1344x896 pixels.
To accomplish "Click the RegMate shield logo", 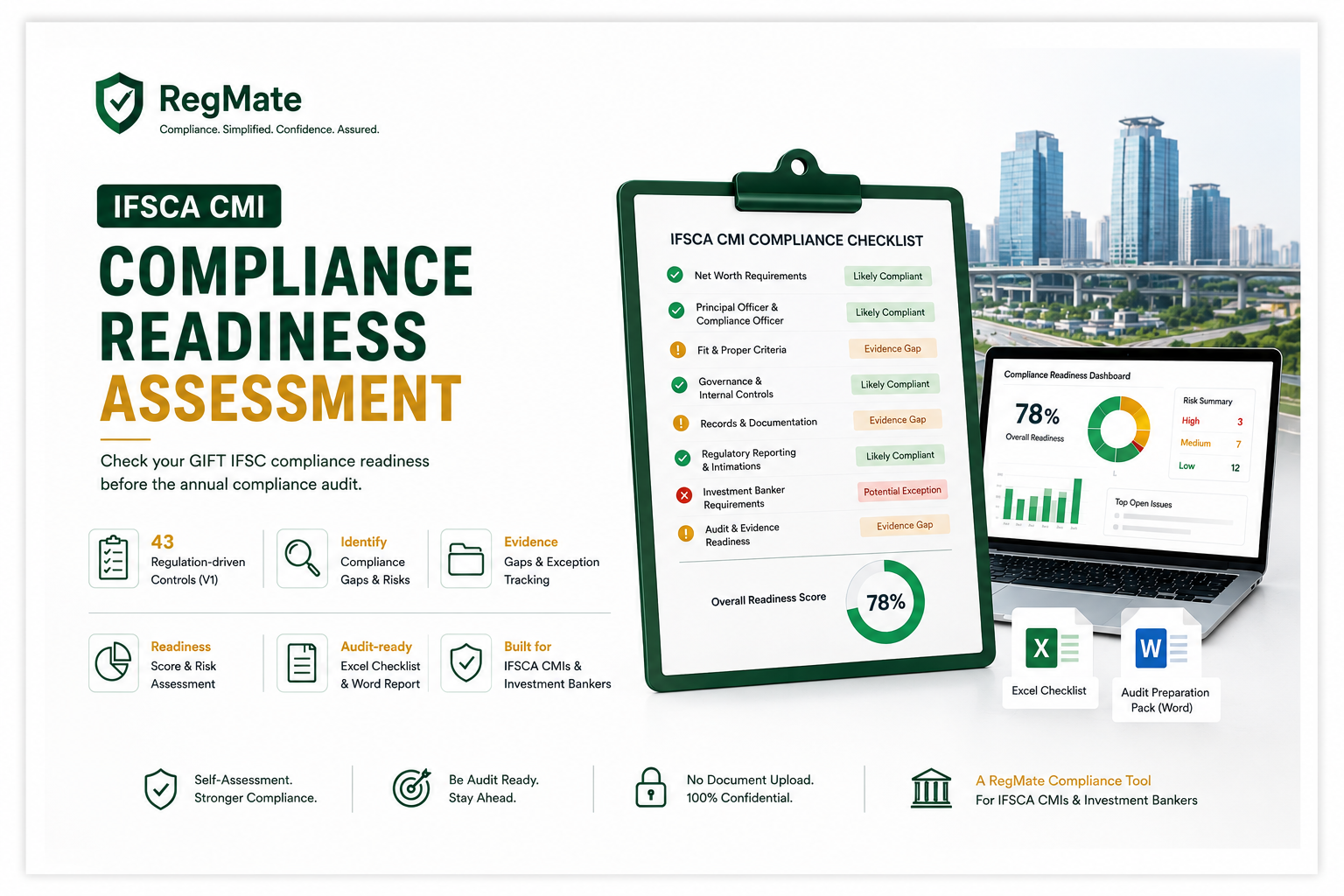I will [120, 103].
